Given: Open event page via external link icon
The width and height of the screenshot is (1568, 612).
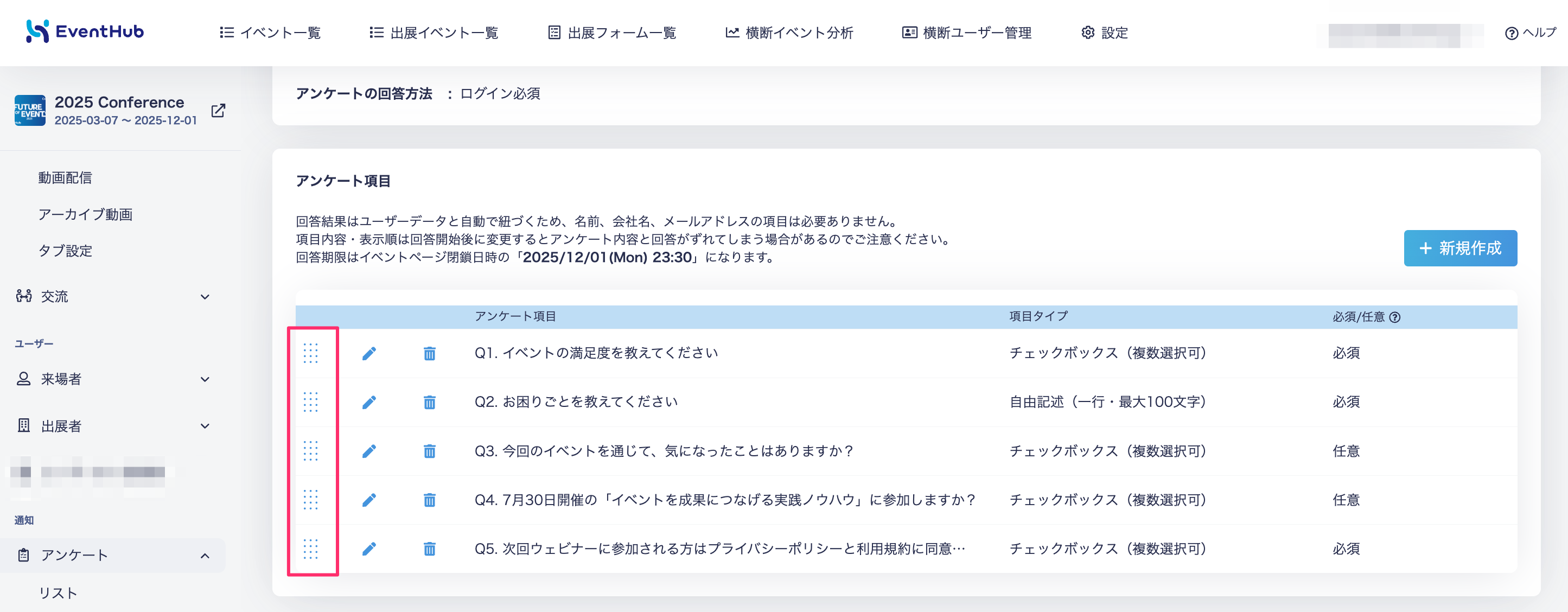Looking at the screenshot, I should [x=218, y=111].
